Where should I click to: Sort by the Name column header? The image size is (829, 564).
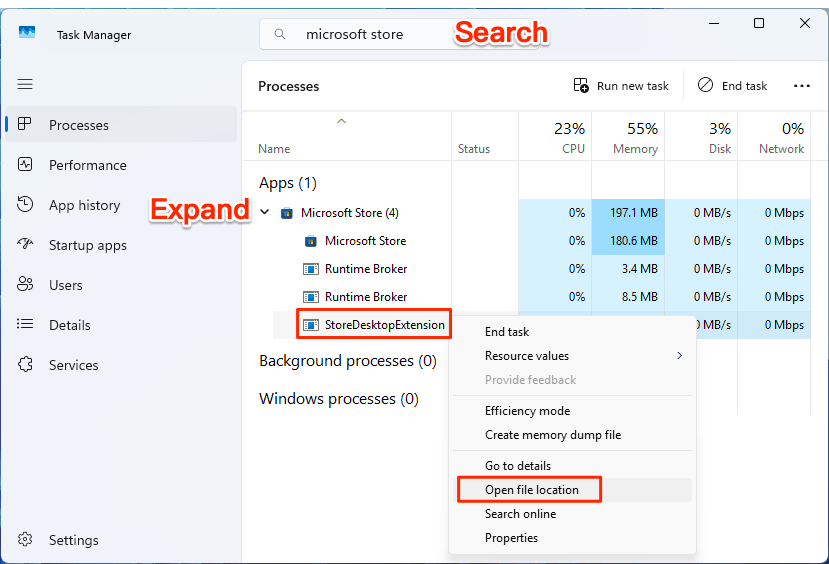347,136
